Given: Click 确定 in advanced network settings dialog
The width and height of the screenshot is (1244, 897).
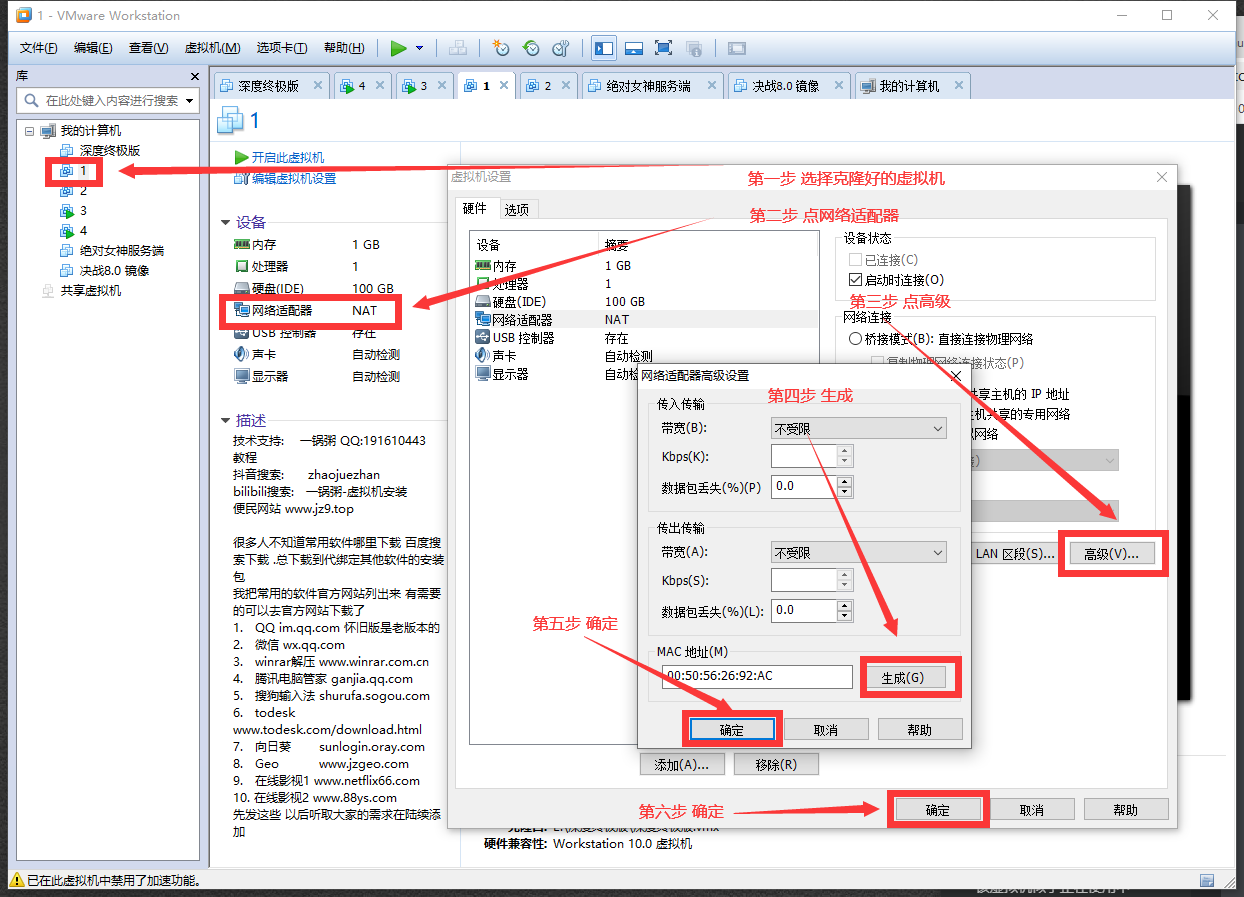Looking at the screenshot, I should pyautogui.click(x=732, y=730).
